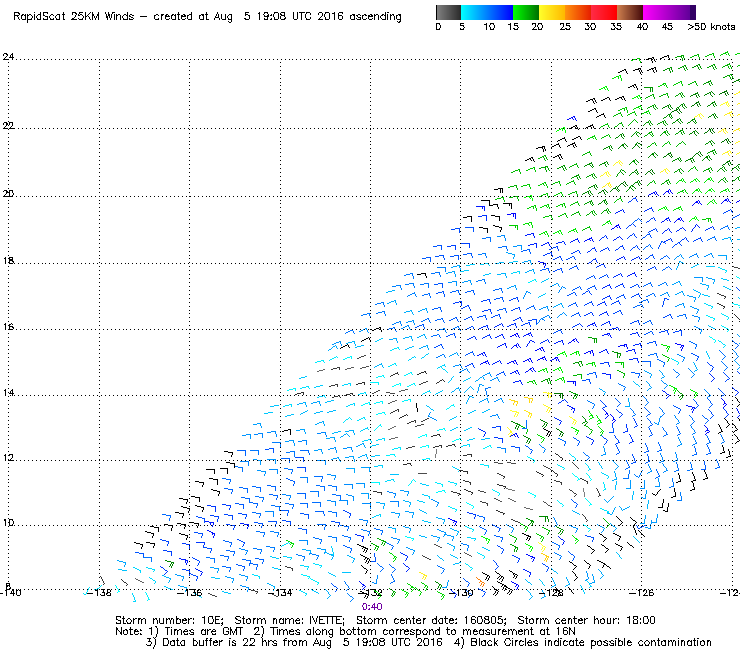The image size is (740, 650).
Task: Click the note 'Times are GMT'
Action: point(204,632)
